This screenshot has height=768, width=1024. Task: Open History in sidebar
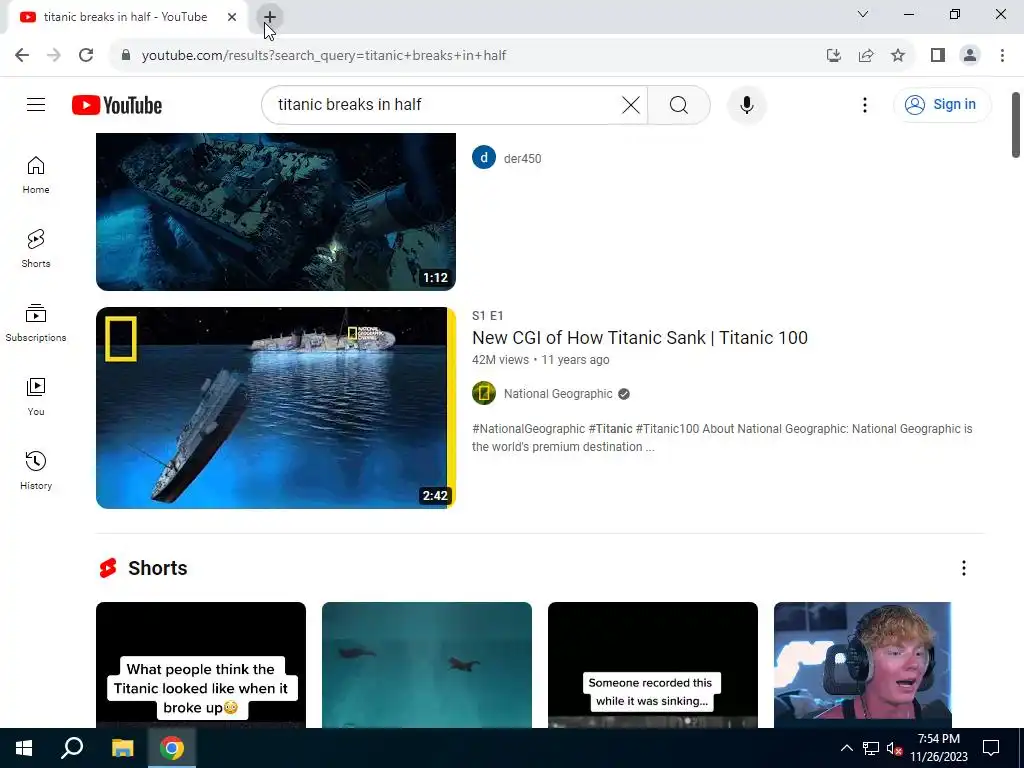pos(36,470)
